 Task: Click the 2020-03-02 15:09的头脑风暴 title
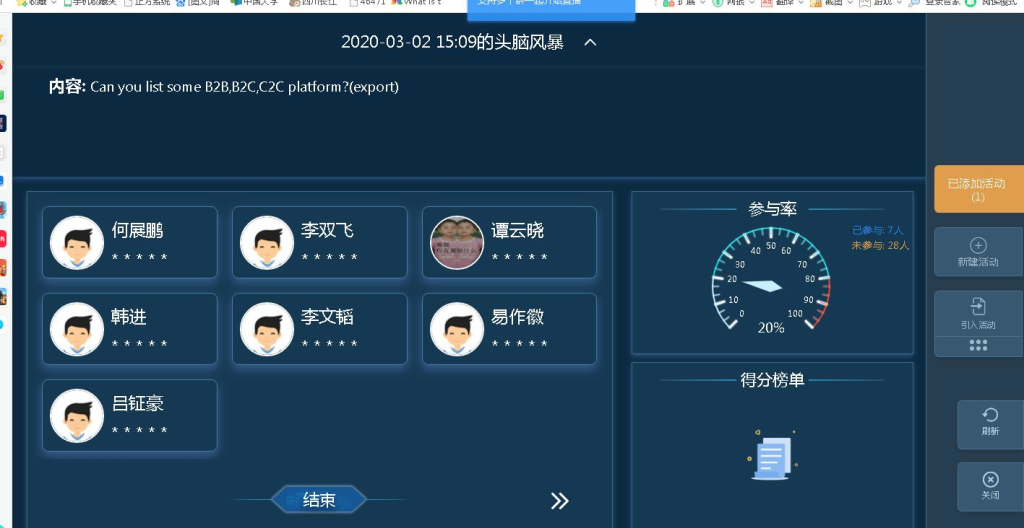click(452, 42)
